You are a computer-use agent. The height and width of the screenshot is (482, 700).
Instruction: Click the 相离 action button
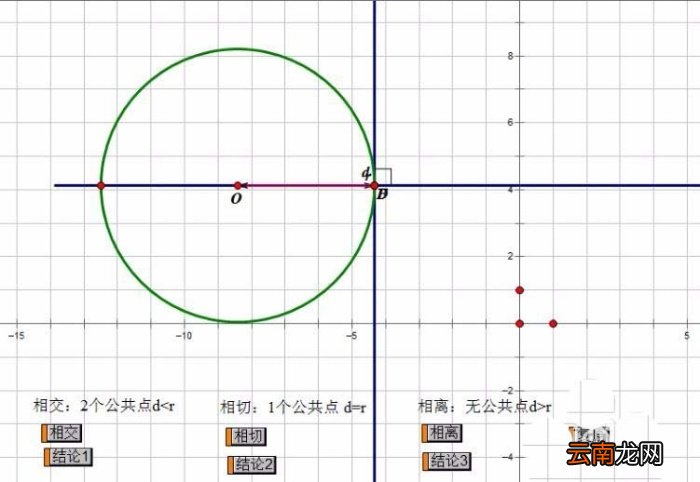point(442,432)
